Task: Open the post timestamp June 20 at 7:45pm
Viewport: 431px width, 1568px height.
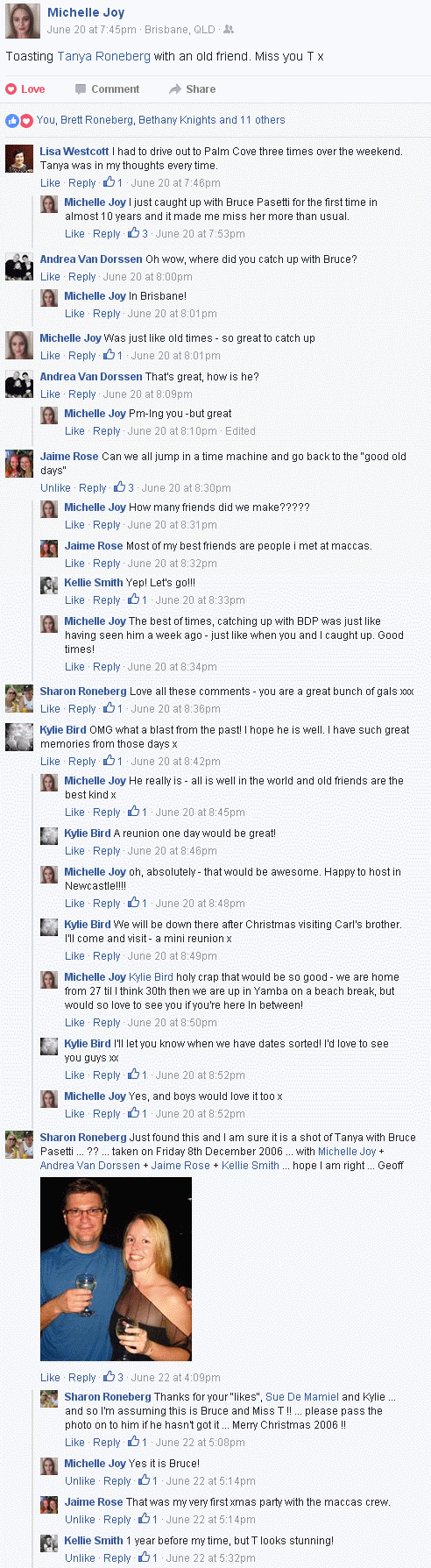Action: click(x=92, y=30)
